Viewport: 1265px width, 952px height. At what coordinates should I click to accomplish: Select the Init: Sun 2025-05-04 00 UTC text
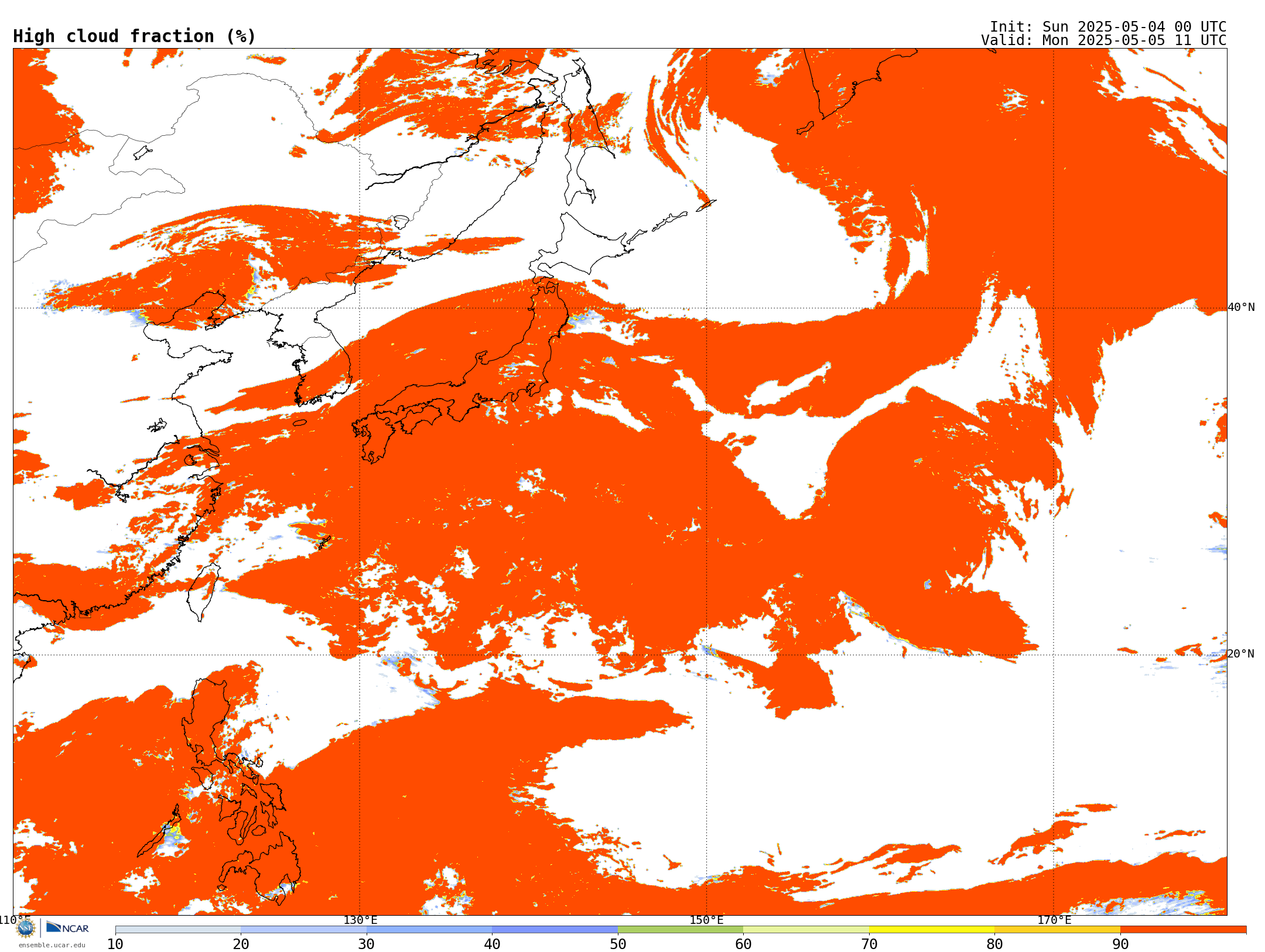tap(1108, 27)
